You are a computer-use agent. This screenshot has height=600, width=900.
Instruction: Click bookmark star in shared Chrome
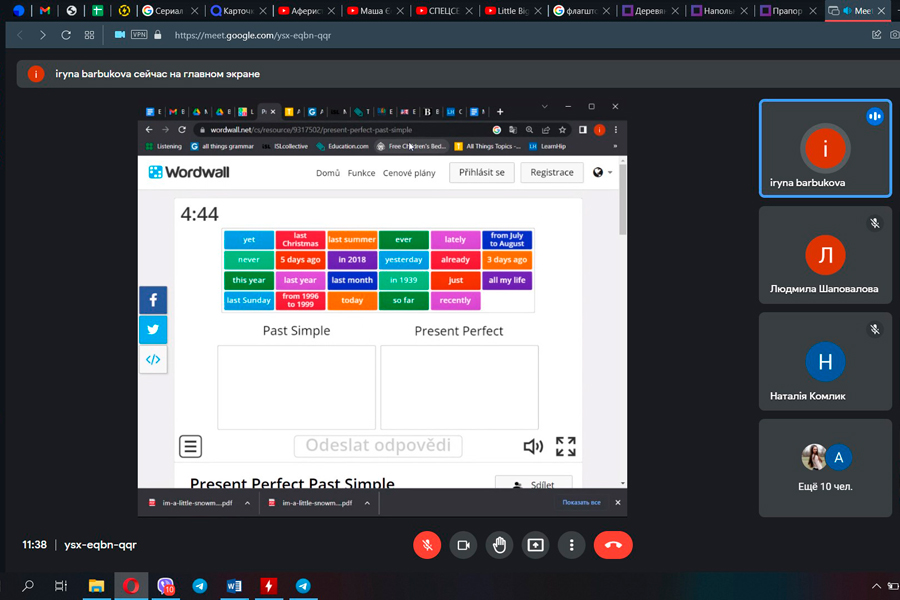point(562,130)
